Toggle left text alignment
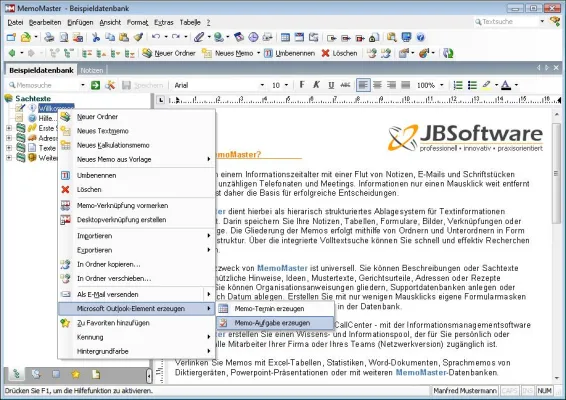 (x=363, y=85)
